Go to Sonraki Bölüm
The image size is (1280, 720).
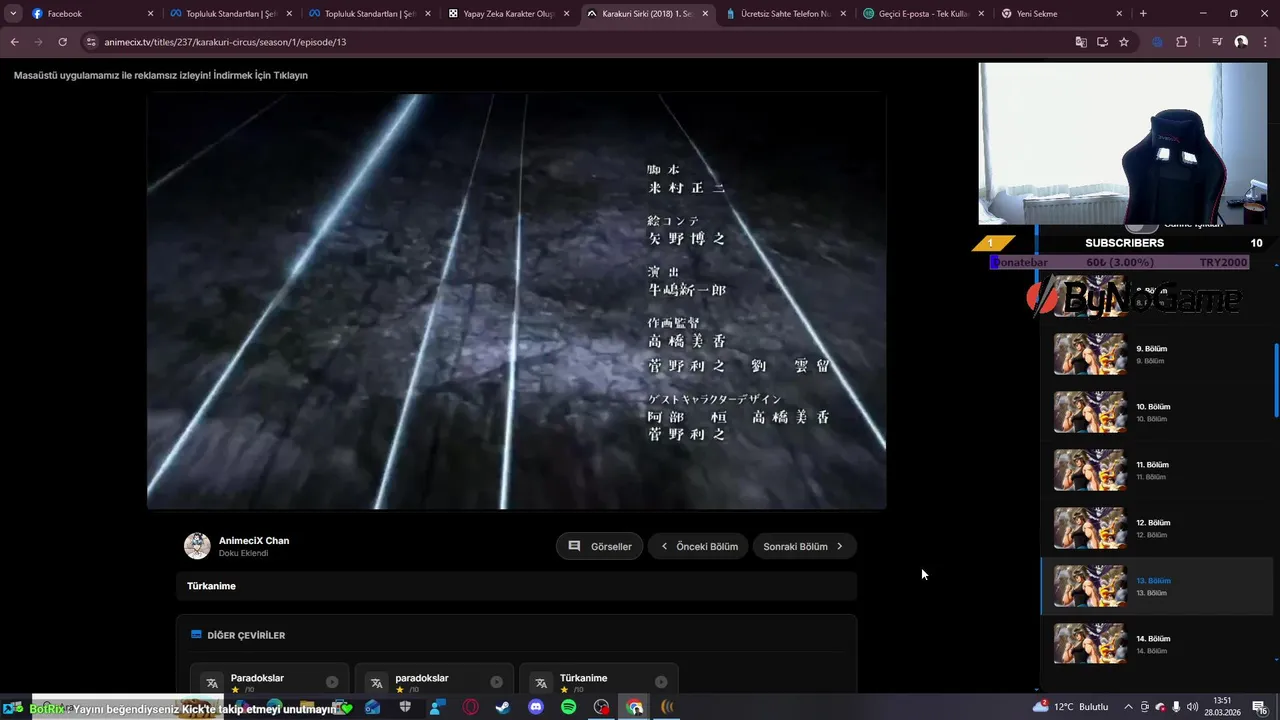pos(804,546)
